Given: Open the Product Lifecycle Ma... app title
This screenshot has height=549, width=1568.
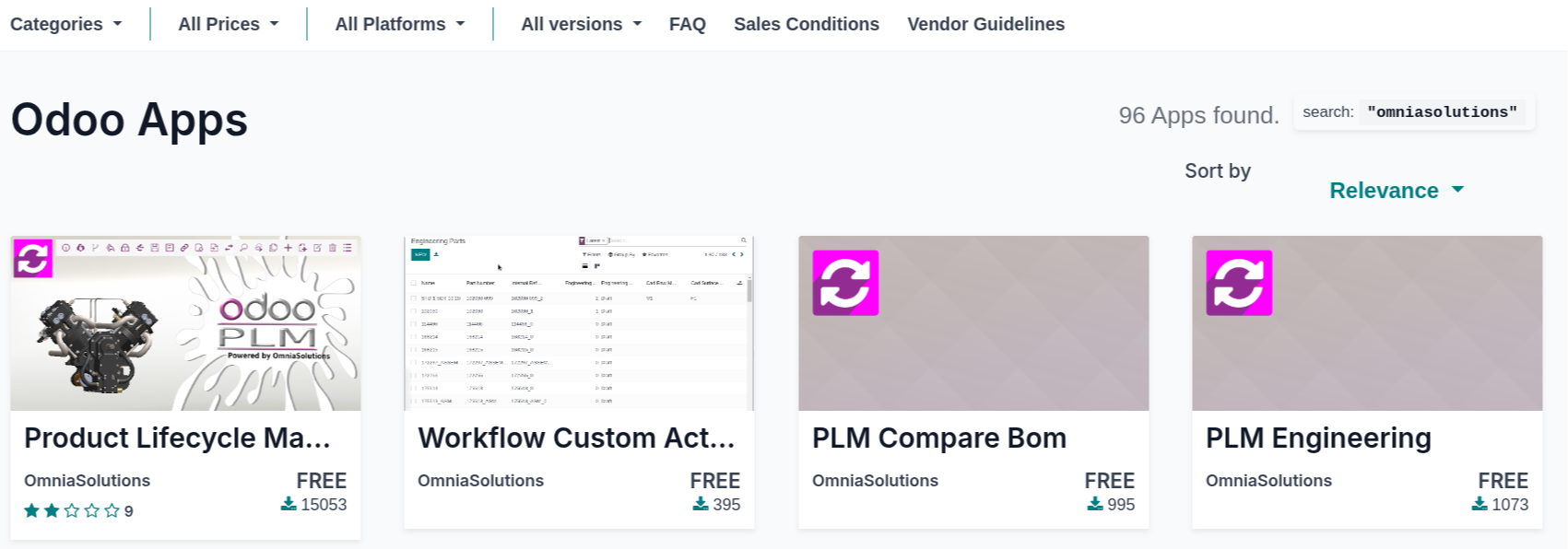Looking at the screenshot, I should 177,438.
